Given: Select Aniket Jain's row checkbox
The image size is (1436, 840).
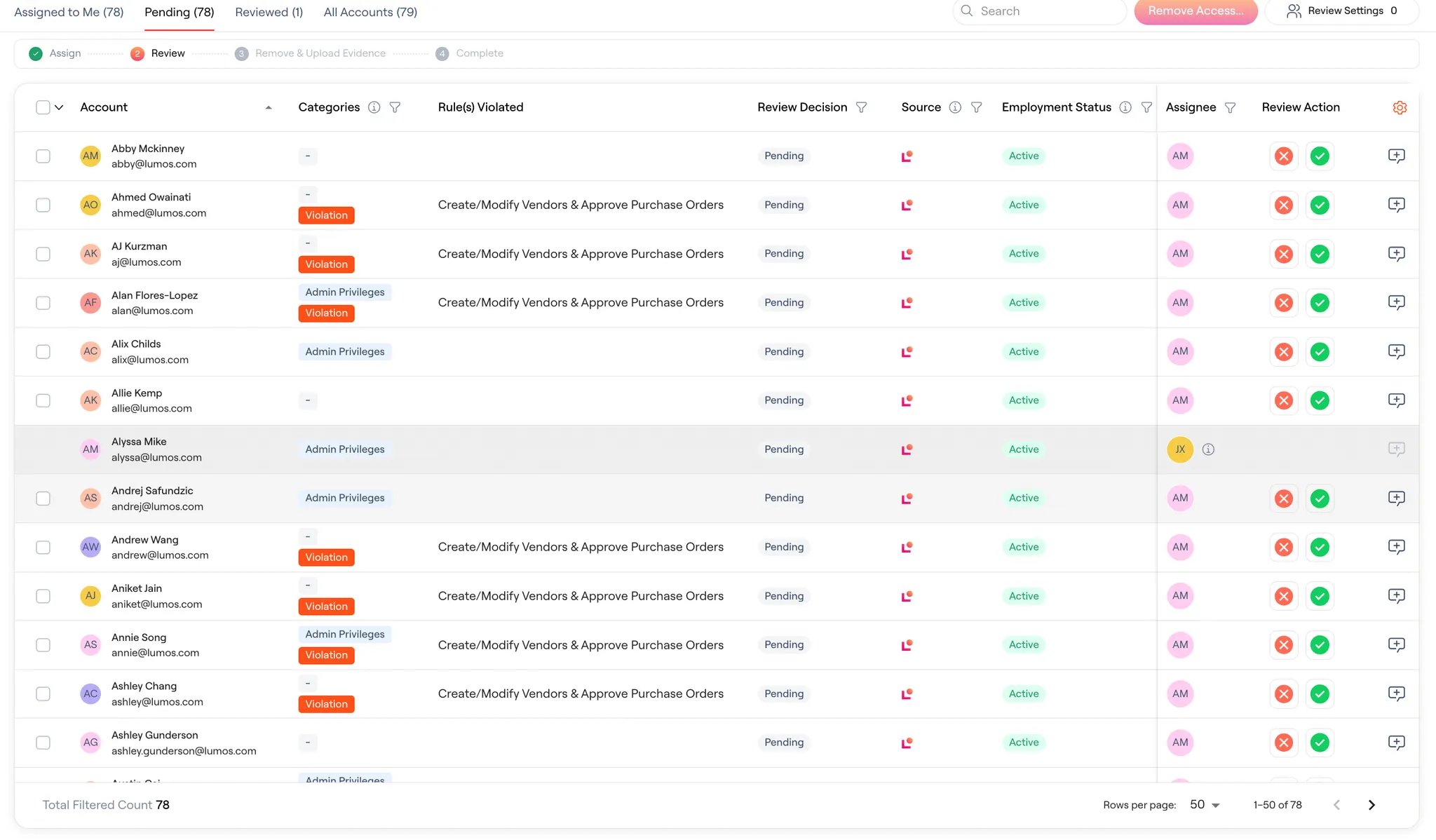Looking at the screenshot, I should pyautogui.click(x=43, y=596).
